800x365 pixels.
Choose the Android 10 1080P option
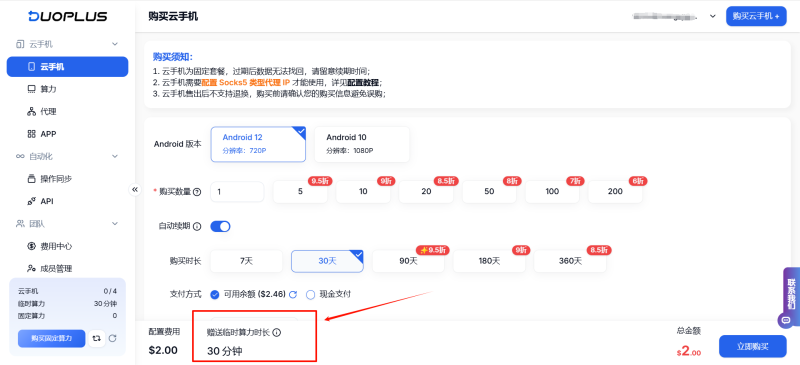(362, 144)
